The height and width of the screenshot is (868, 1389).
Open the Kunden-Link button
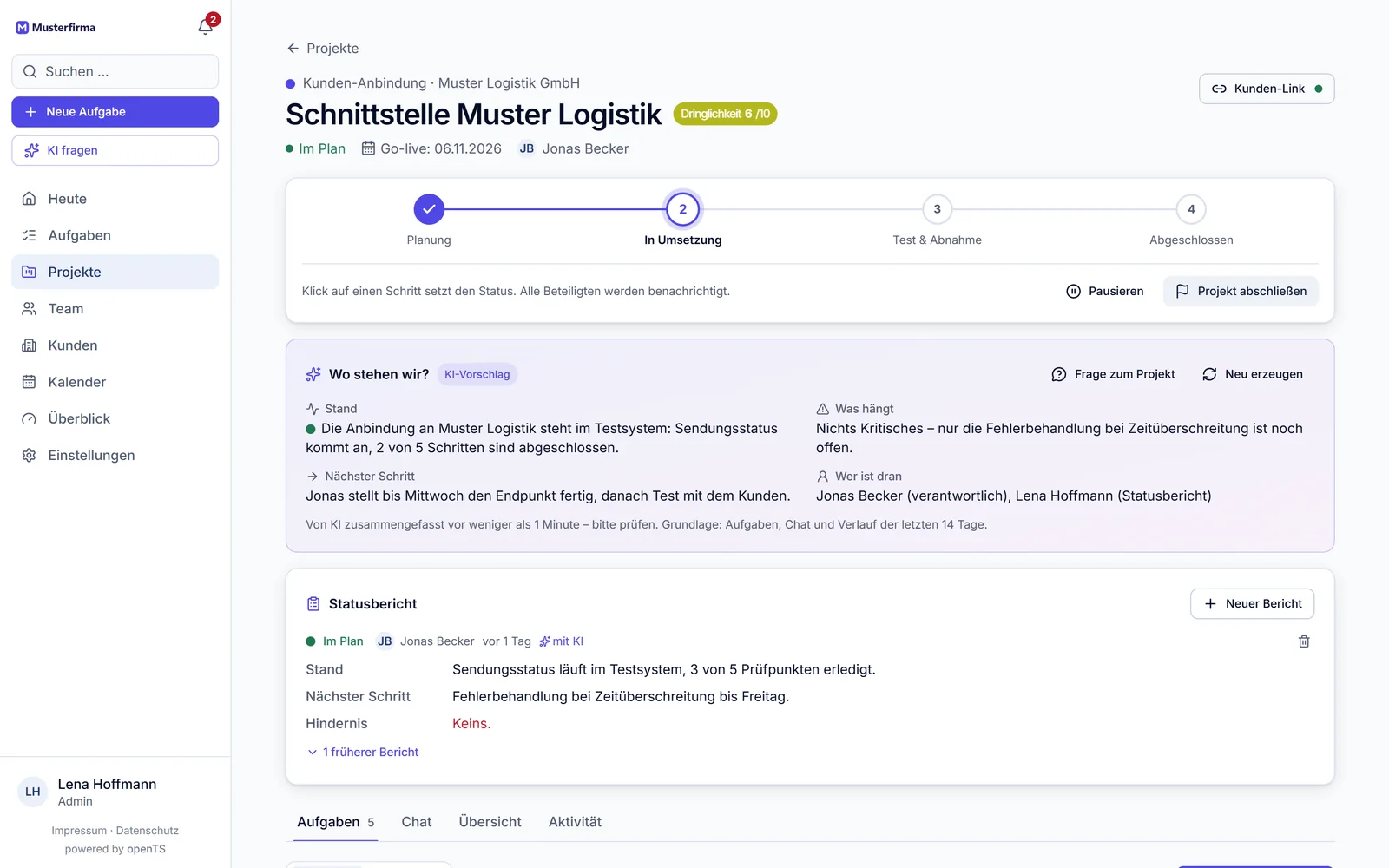(x=1267, y=89)
